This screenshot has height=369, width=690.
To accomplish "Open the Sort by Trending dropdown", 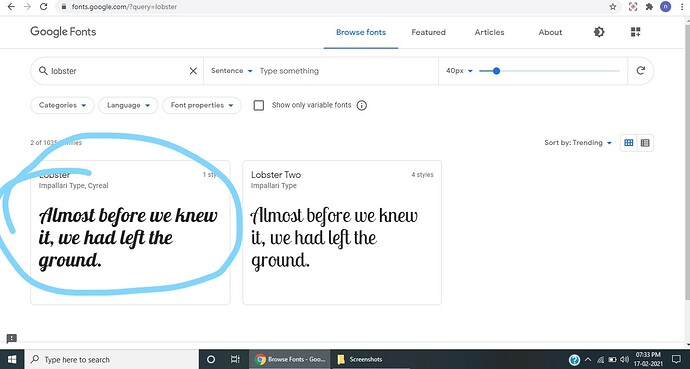I will 578,142.
